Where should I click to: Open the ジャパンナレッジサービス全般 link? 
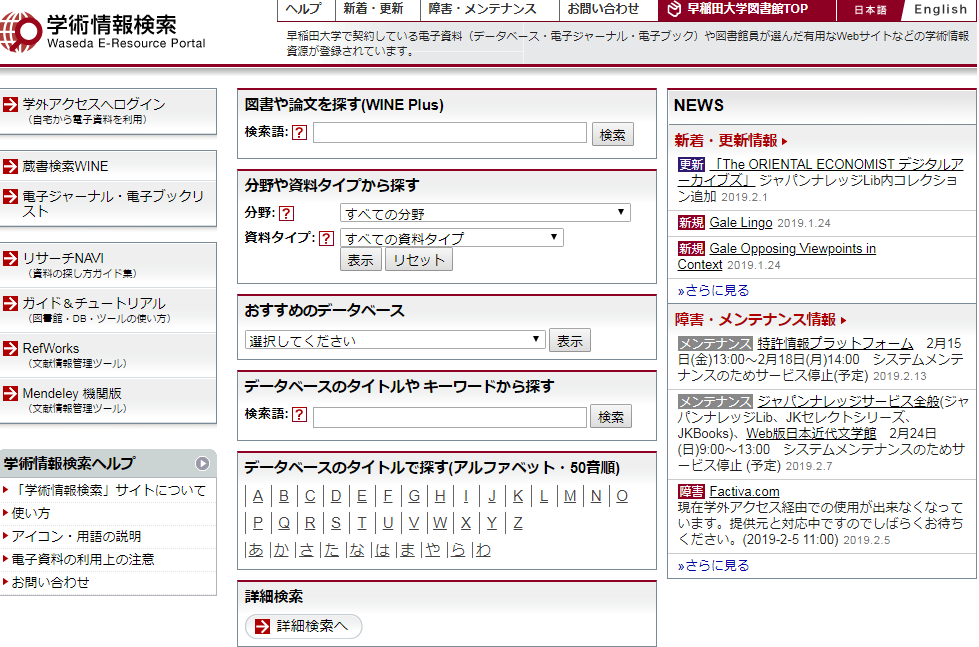tap(848, 402)
